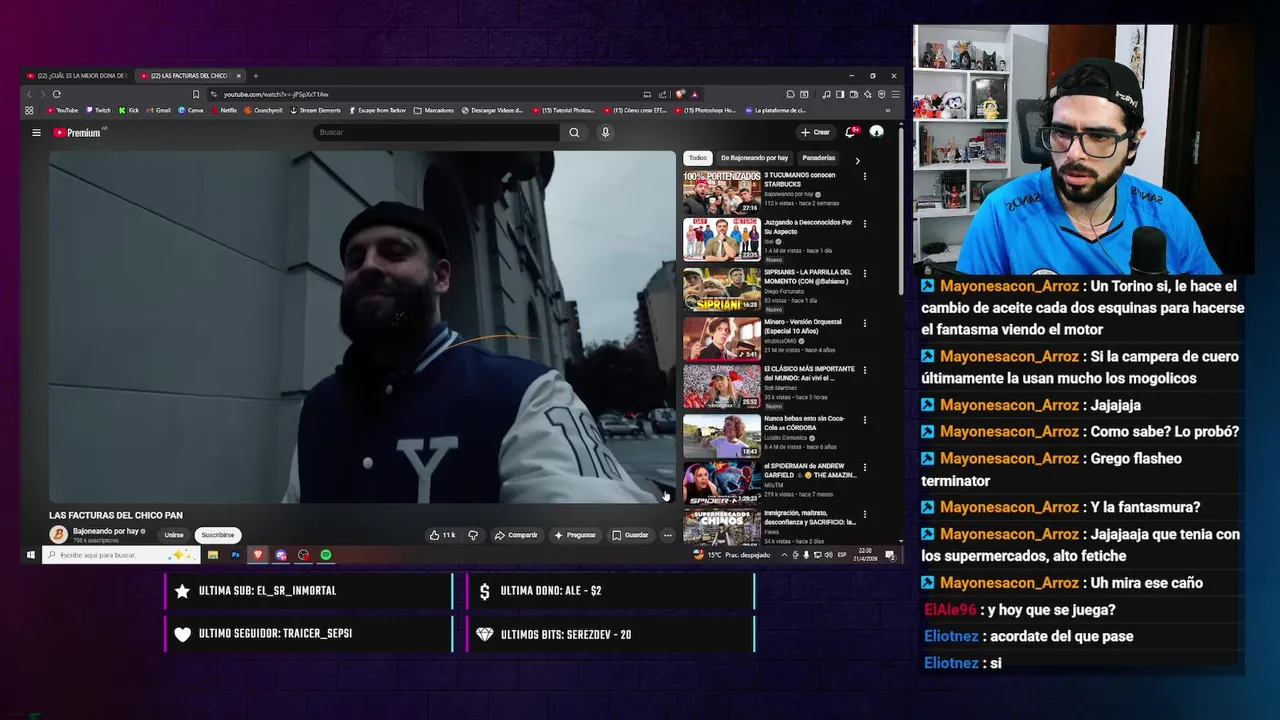
Task: Open Windows notification center icon
Action: [x=890, y=555]
